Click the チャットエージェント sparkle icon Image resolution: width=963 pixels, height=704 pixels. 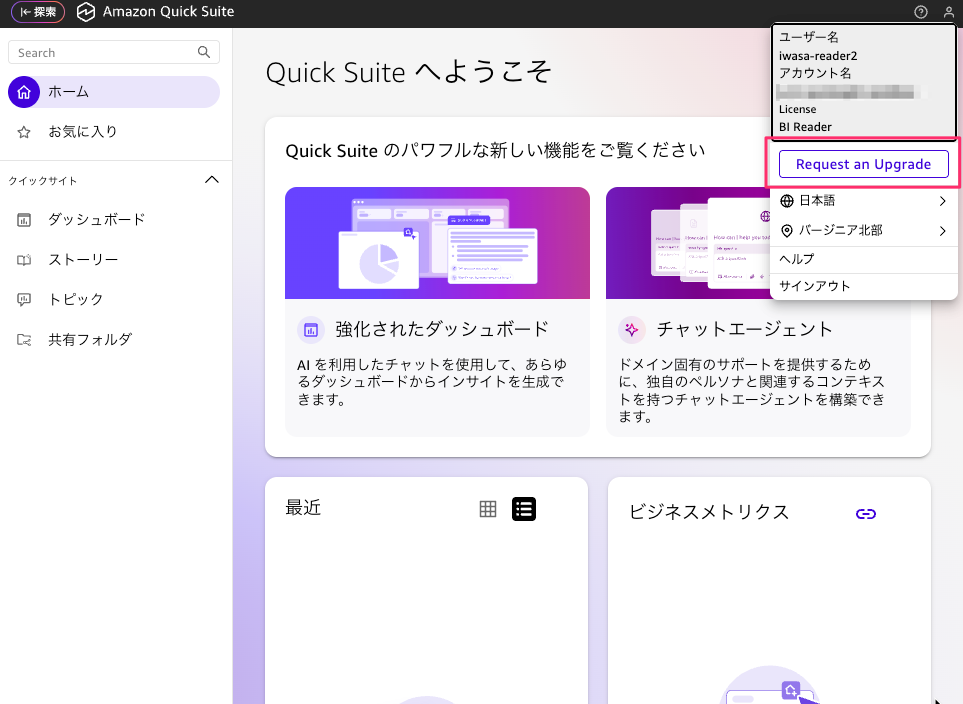[x=631, y=329]
